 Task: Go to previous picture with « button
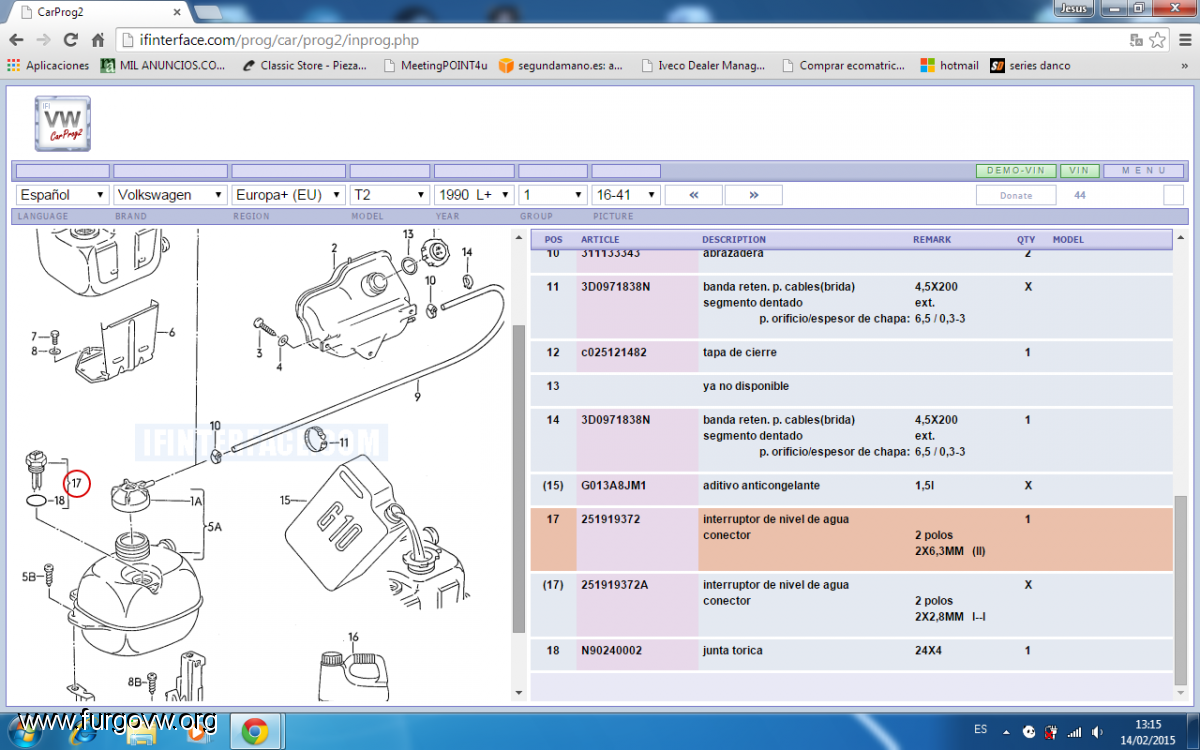(693, 195)
